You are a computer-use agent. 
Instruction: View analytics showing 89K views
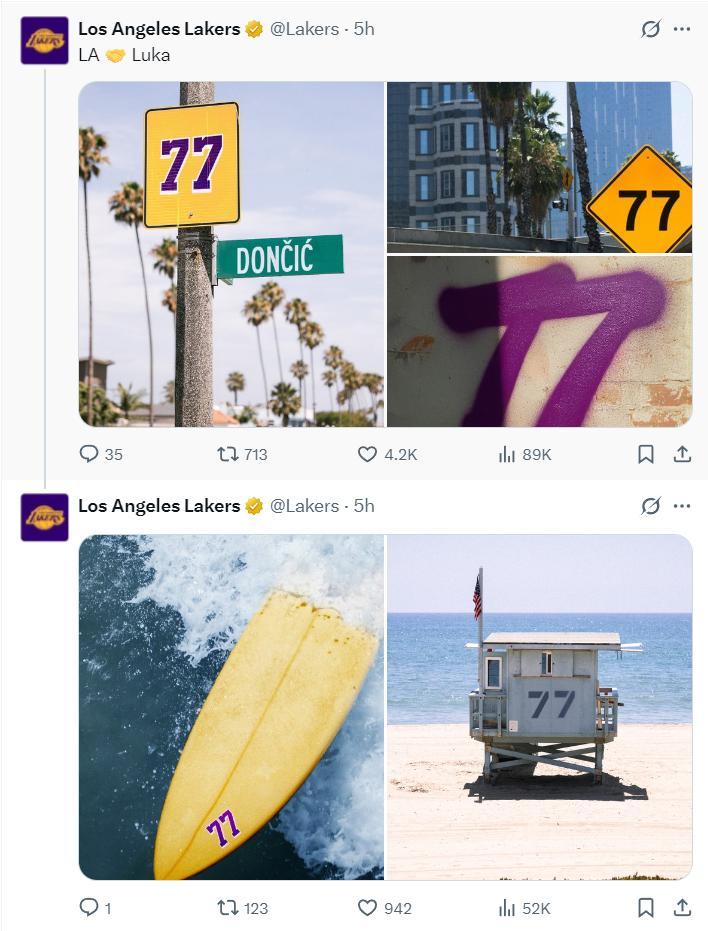(x=507, y=454)
